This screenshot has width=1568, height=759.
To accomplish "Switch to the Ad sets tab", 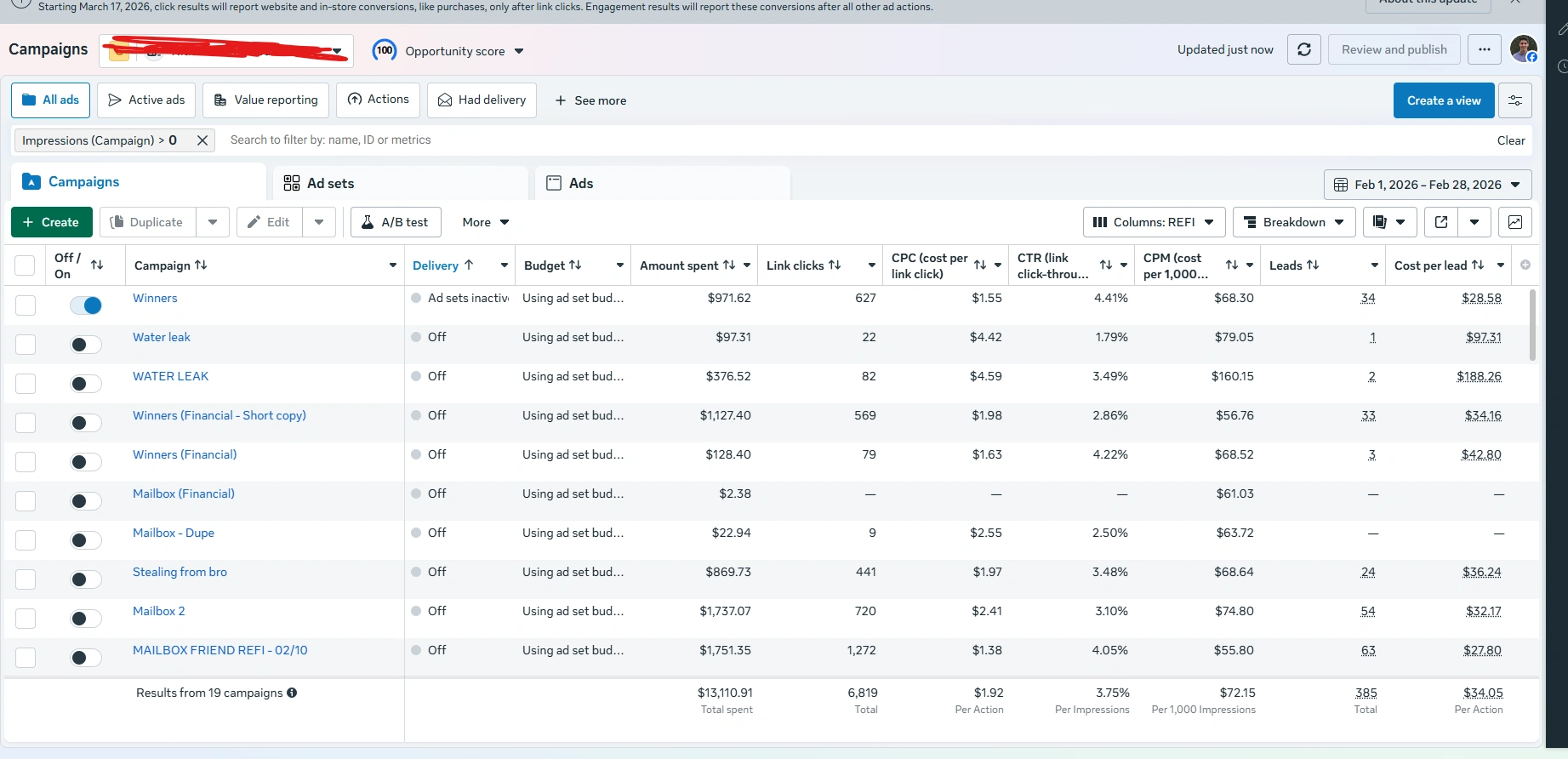I will (330, 183).
